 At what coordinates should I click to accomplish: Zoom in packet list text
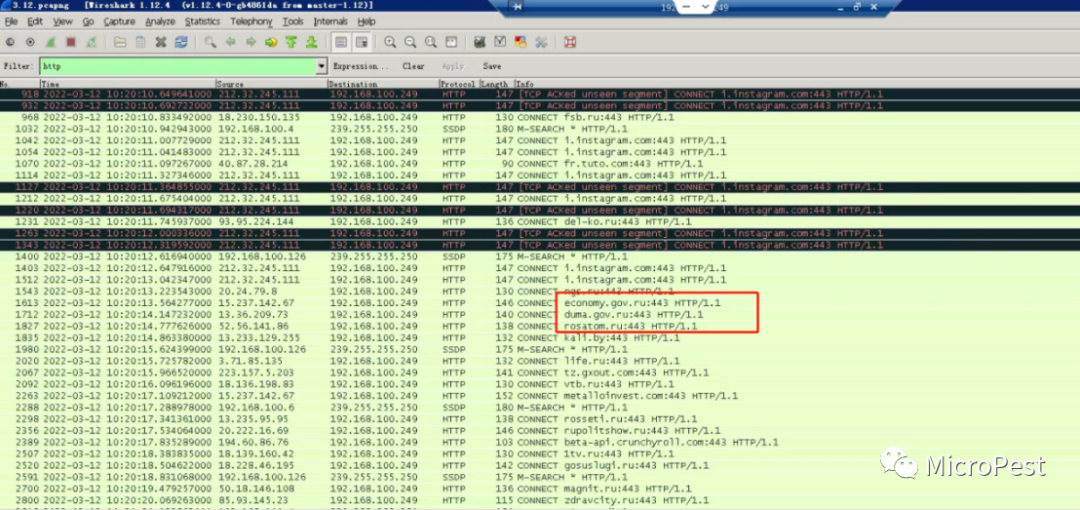click(390, 43)
